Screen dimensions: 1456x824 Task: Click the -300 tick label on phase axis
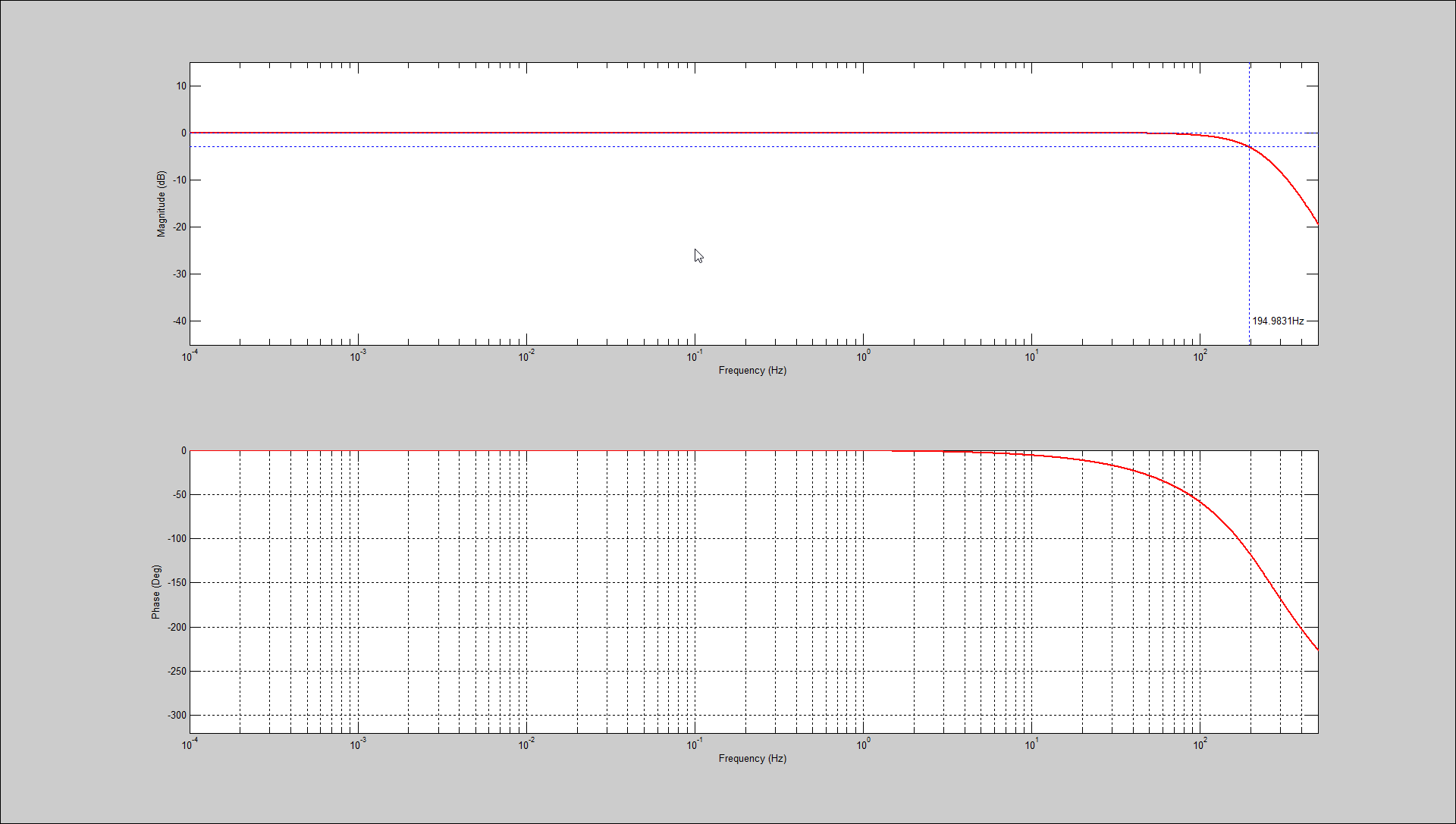[x=177, y=716]
